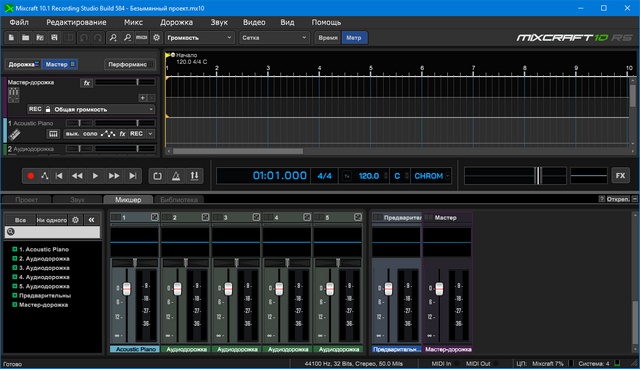Click the undo arrow icon
Image resolution: width=640 pixels, height=369 pixels.
pos(84,38)
